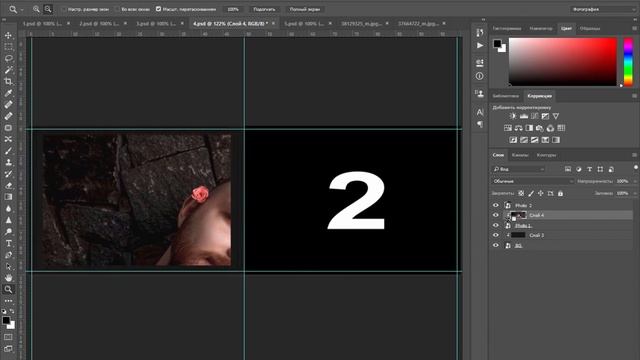Select the Rectangular Marquee tool
Viewport: 640px width, 360px height.
click(8, 47)
